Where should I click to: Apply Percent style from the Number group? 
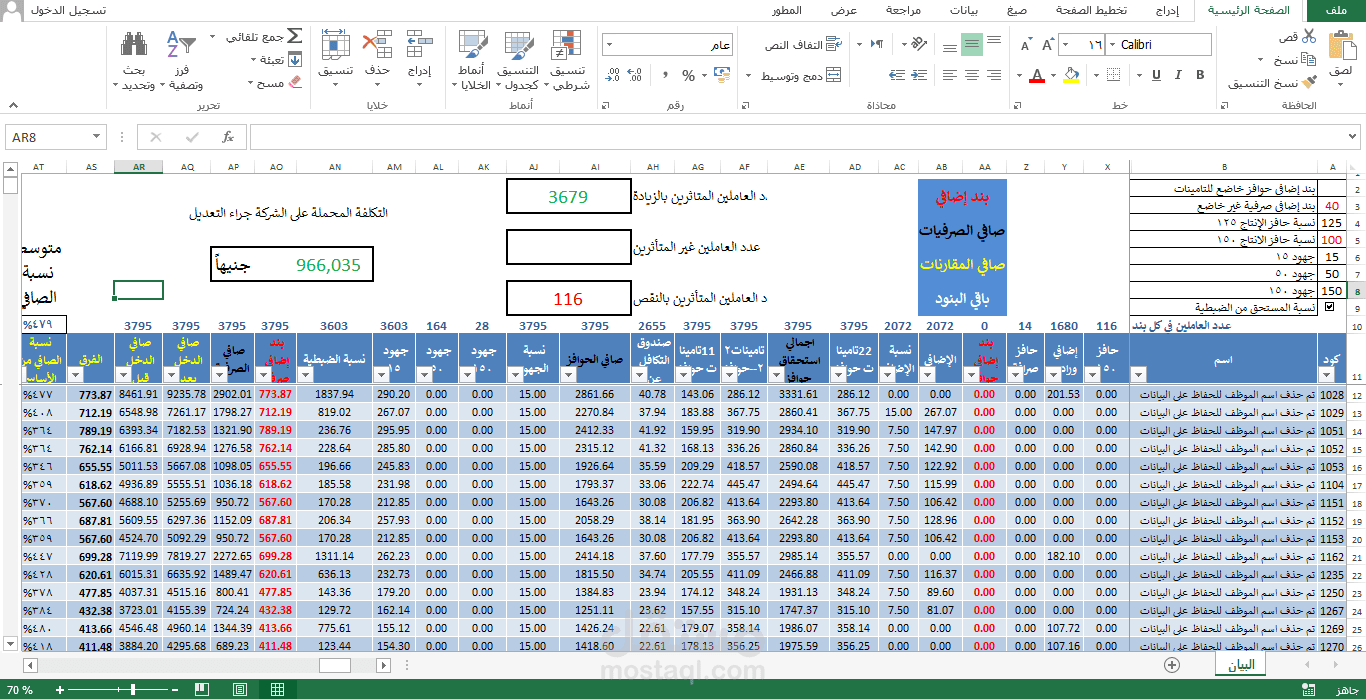coord(689,74)
